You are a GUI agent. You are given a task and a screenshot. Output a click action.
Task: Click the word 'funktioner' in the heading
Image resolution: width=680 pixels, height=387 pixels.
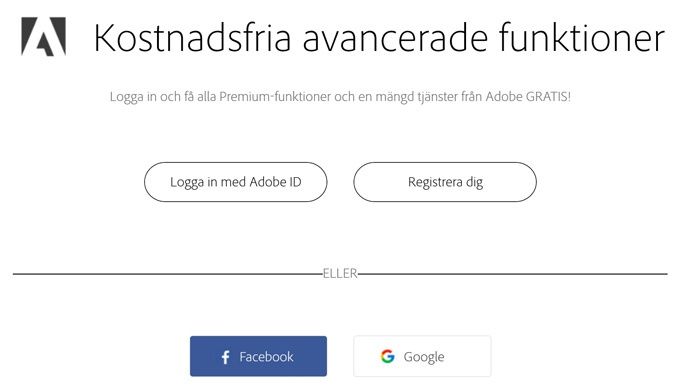coord(582,38)
